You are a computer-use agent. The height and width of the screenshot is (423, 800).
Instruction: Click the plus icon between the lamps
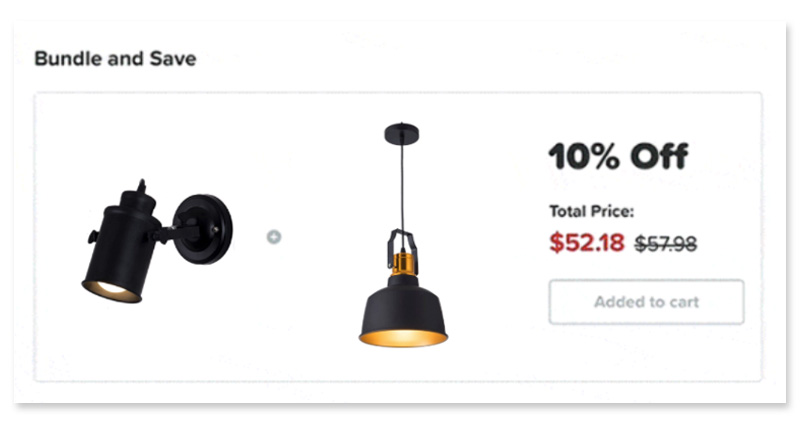point(274,237)
